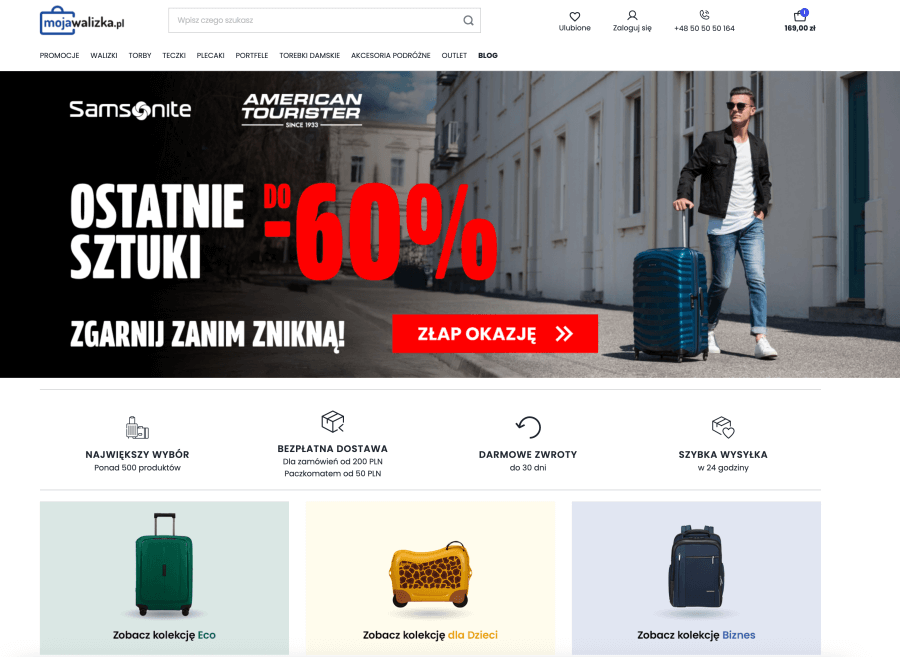
Task: Click the red Złap okazję button
Action: [495, 333]
